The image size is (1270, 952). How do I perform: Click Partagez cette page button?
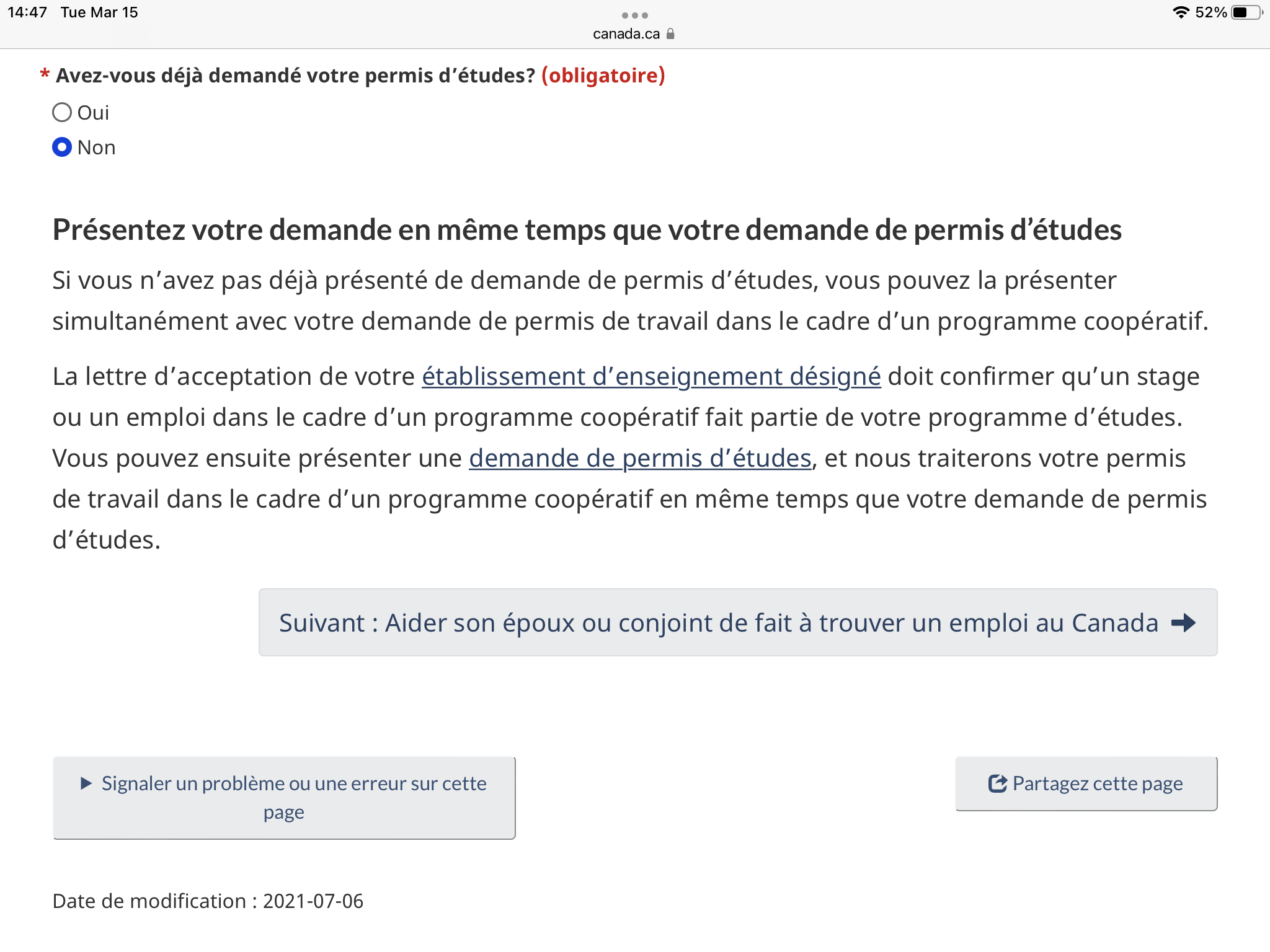[1086, 783]
